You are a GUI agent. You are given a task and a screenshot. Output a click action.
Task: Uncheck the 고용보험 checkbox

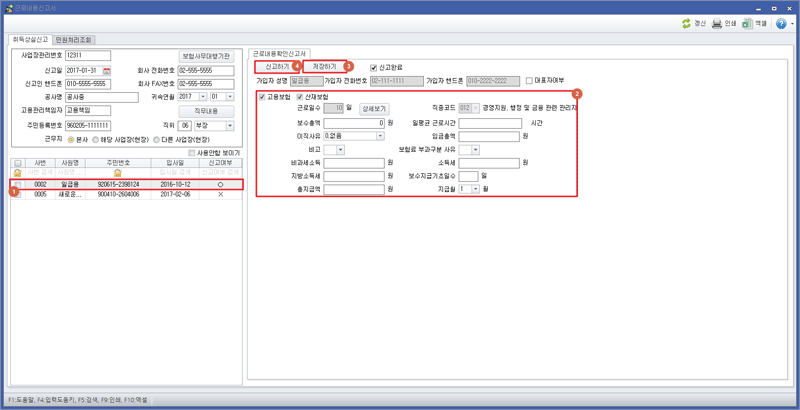[263, 97]
